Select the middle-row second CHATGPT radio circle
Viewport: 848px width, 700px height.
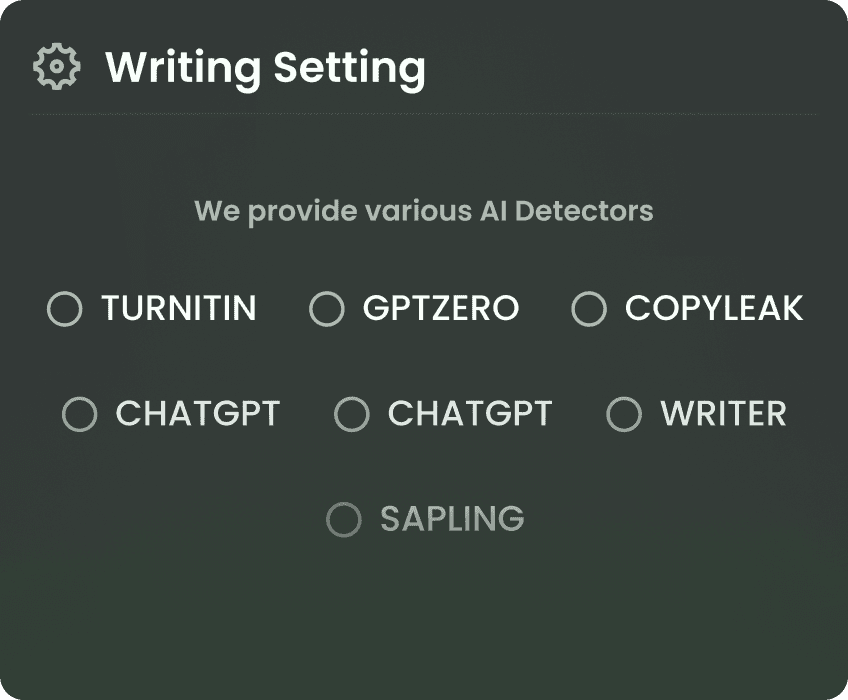(x=352, y=414)
